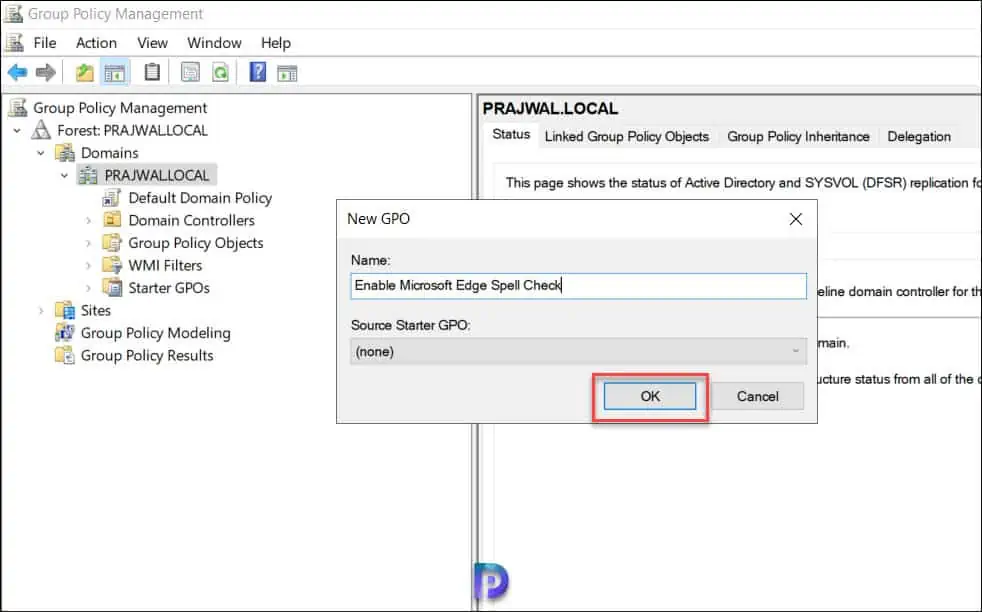Collapse the Domains node
Image resolution: width=982 pixels, height=612 pixels.
41,153
